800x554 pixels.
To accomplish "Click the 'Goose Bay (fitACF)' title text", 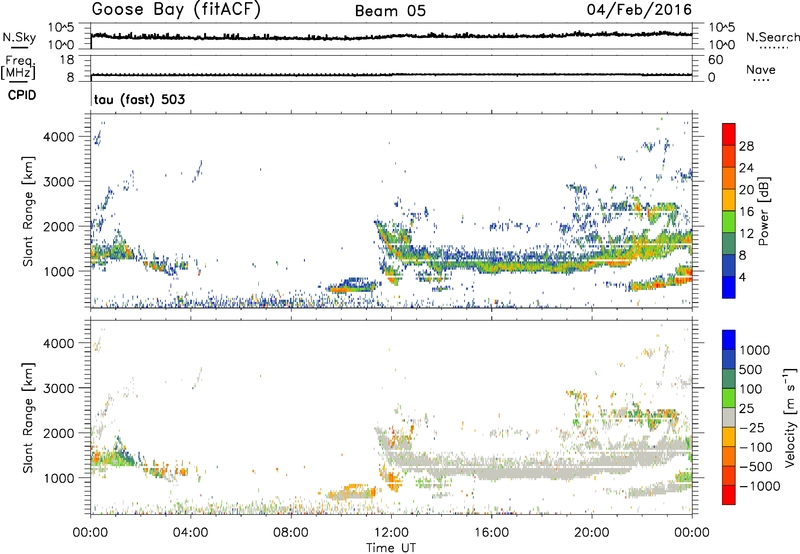I will [176, 9].
